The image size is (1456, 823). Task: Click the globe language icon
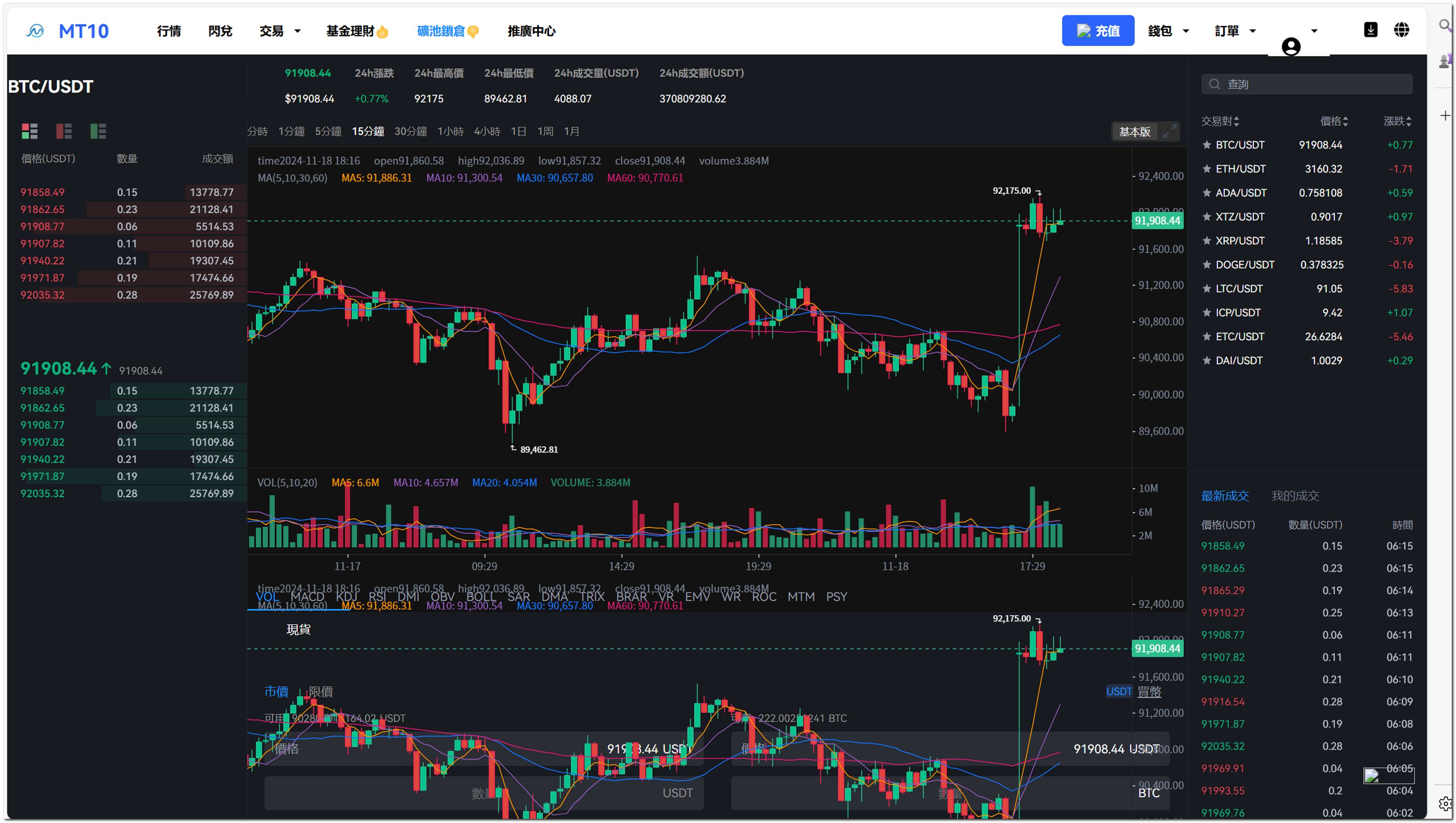click(x=1400, y=30)
